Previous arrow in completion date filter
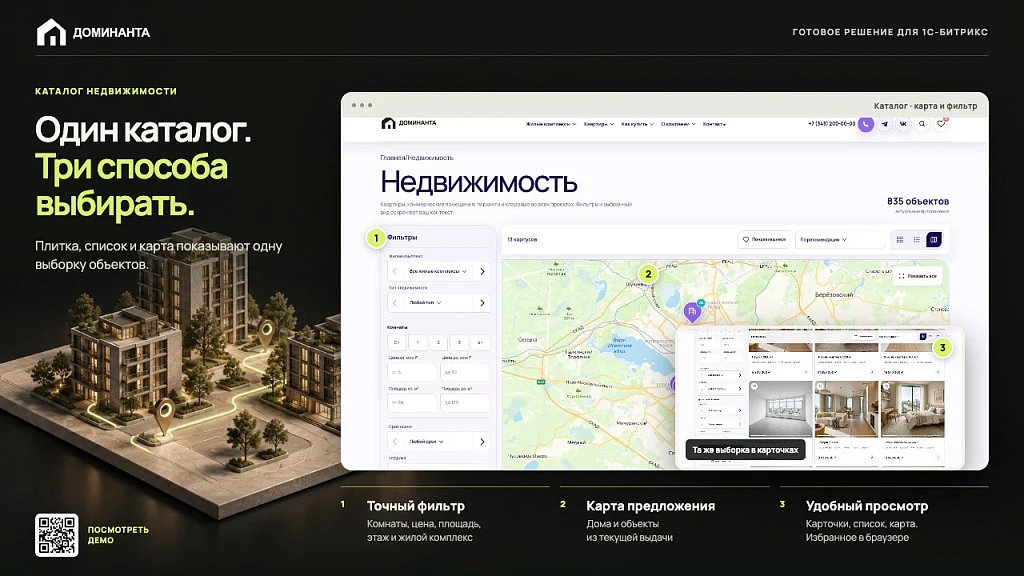The width and height of the screenshot is (1024, 576). click(x=394, y=441)
